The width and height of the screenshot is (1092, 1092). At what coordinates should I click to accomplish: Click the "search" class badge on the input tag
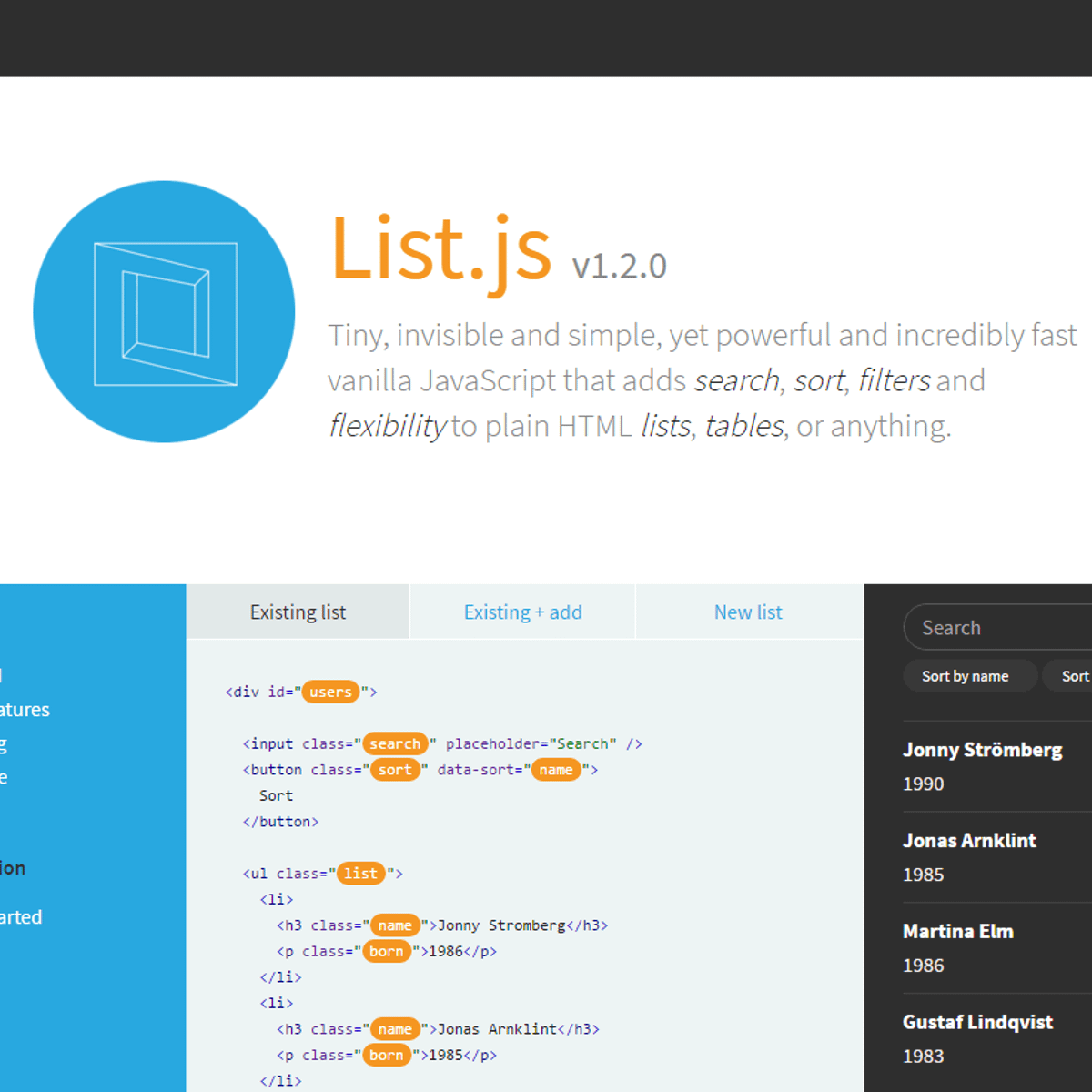tap(395, 743)
